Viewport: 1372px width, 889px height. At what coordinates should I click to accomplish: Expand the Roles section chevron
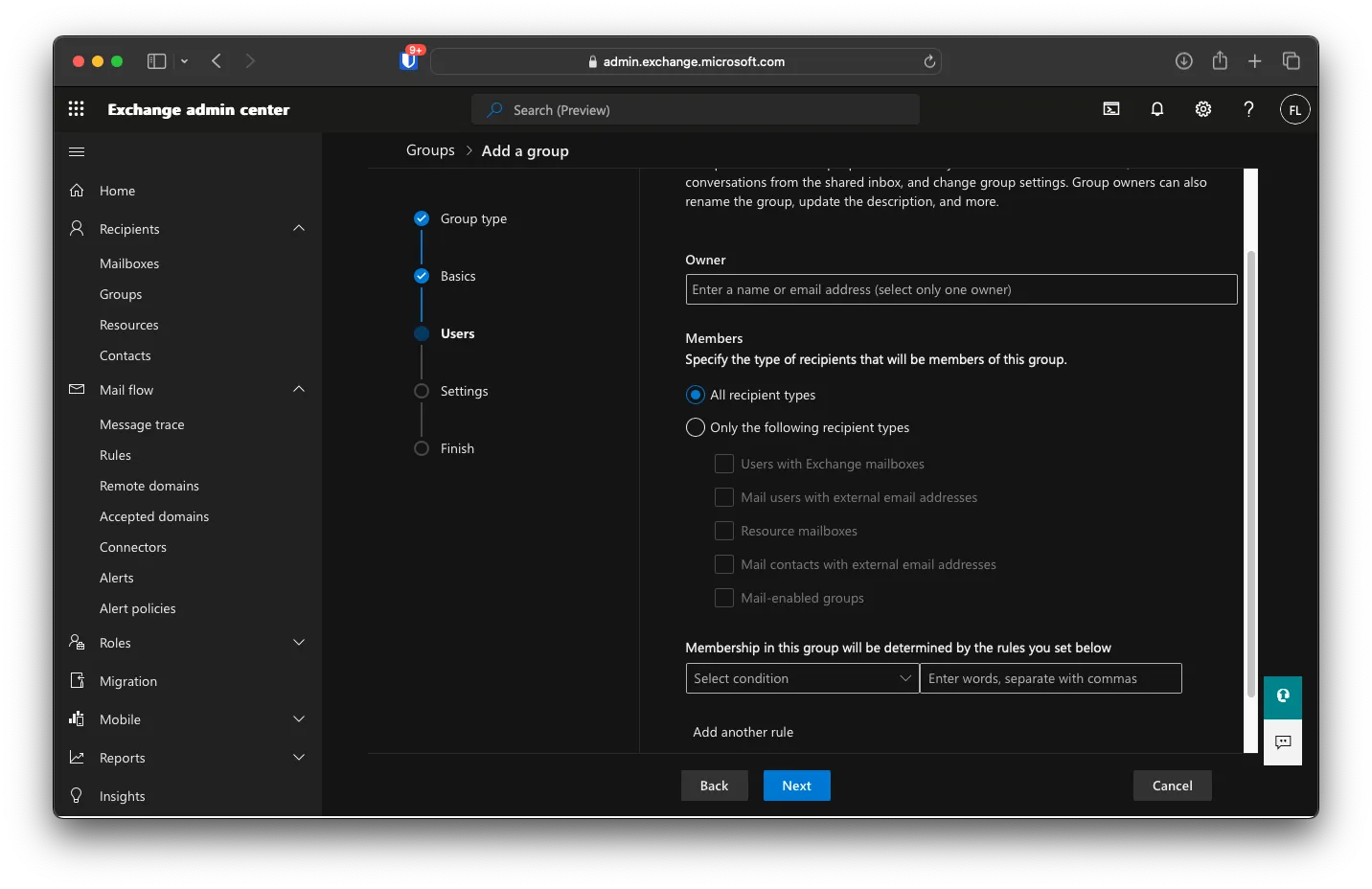pyautogui.click(x=299, y=642)
